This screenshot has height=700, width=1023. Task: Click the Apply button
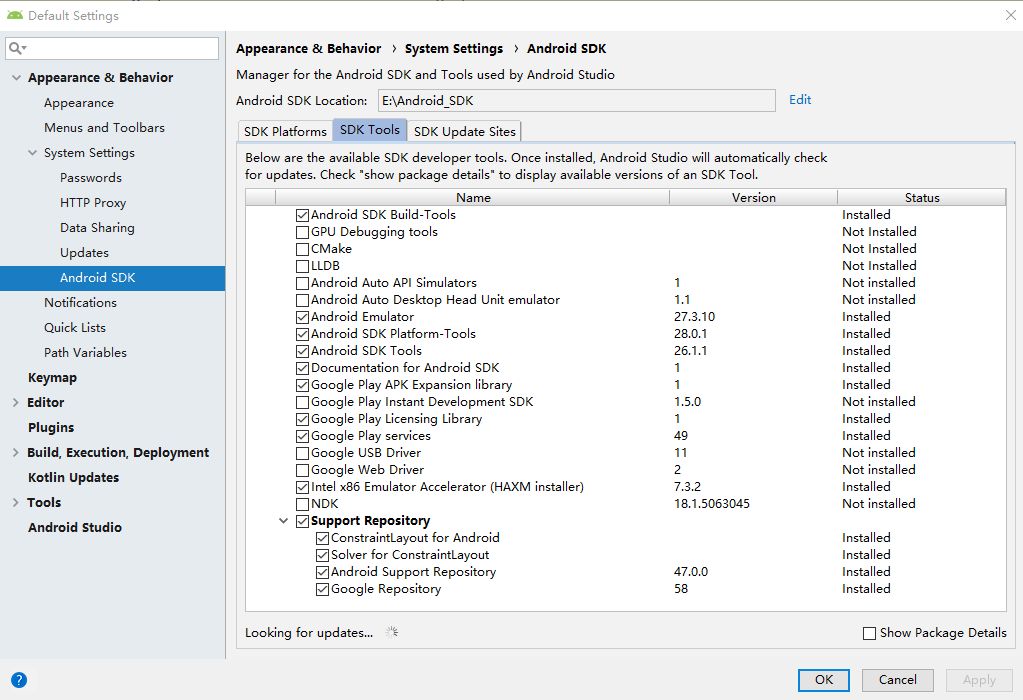pyautogui.click(x=979, y=680)
